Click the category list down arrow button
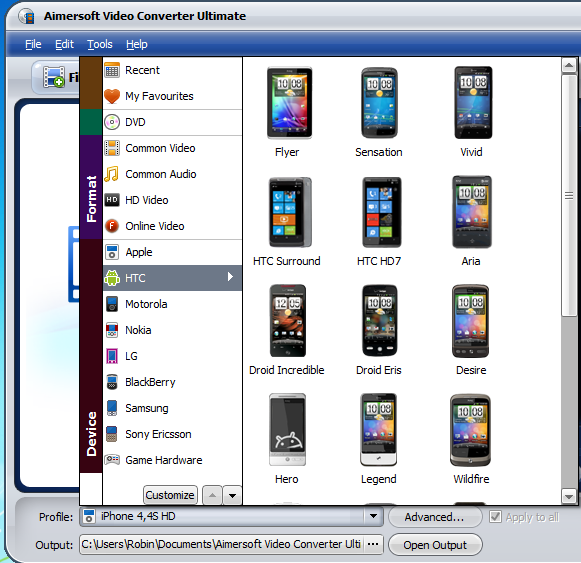 point(232,496)
